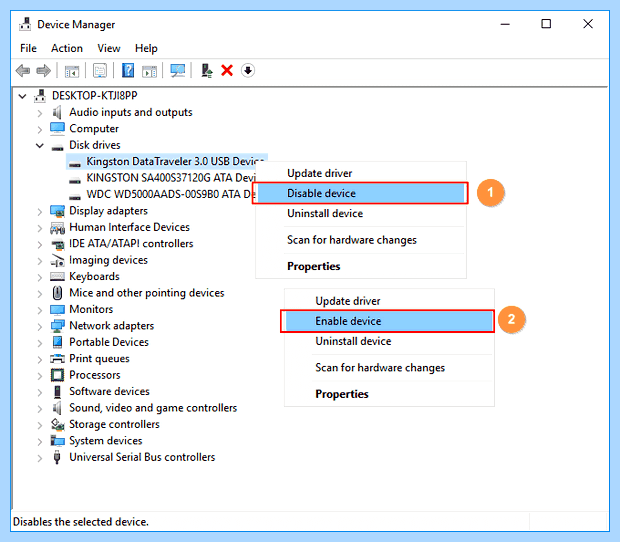Click the Audio inputs and outputs speaker icon
Image resolution: width=620 pixels, height=542 pixels.
[57, 112]
